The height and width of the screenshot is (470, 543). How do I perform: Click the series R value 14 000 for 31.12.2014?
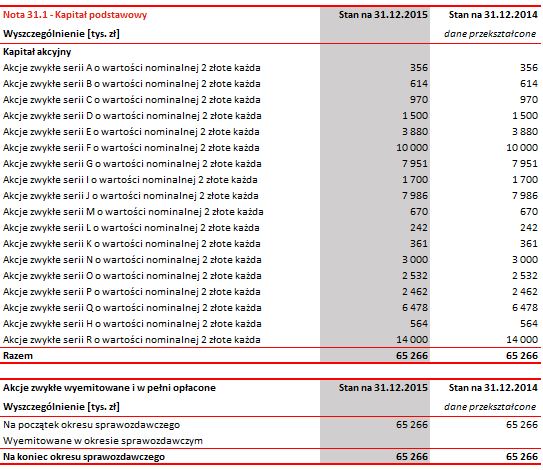[x=522, y=339]
